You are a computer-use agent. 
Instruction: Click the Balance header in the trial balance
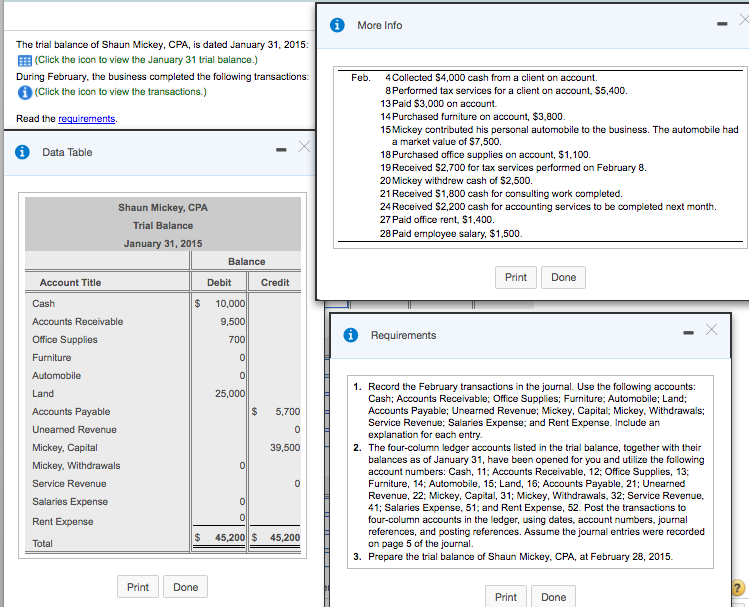246,262
